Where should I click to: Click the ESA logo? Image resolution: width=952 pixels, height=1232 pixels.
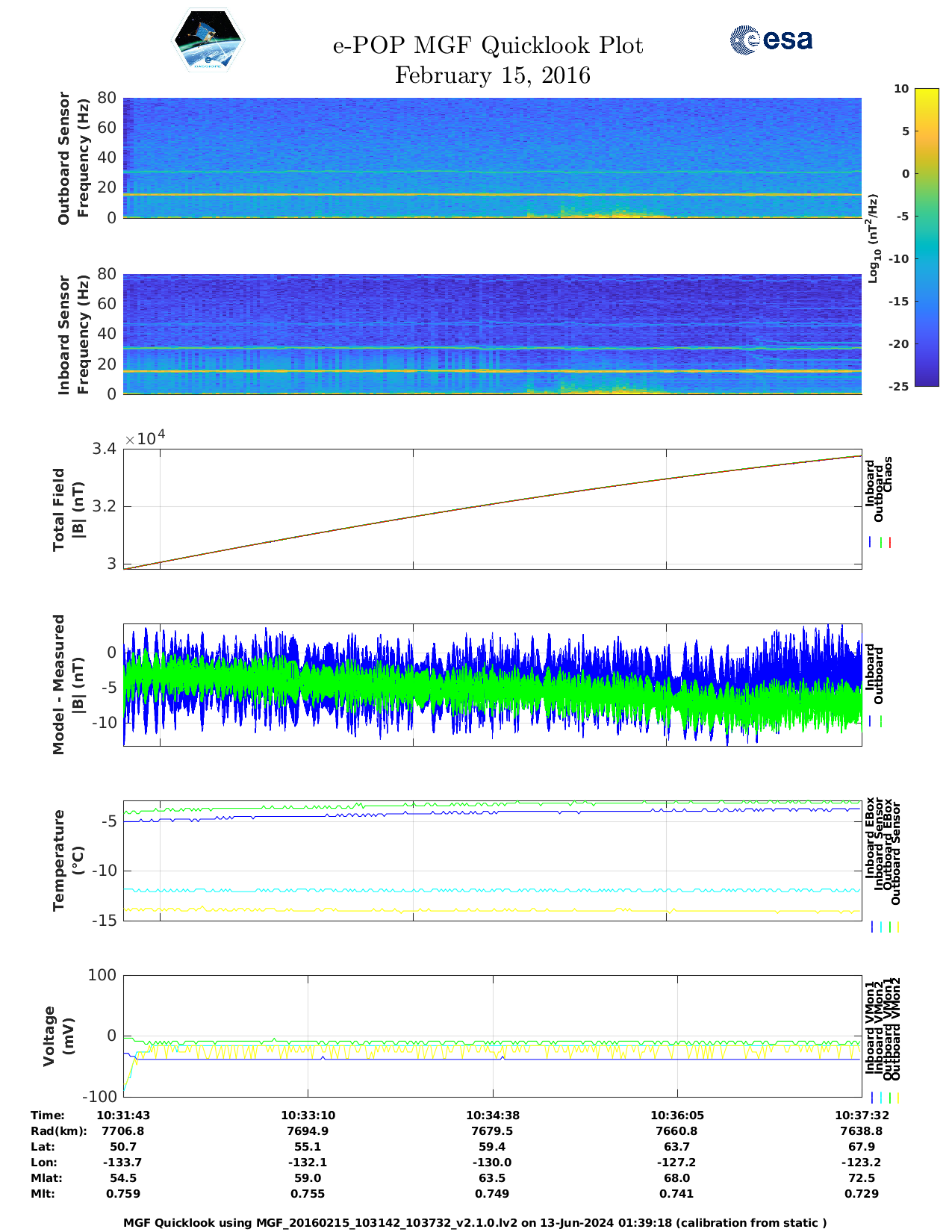(x=771, y=40)
